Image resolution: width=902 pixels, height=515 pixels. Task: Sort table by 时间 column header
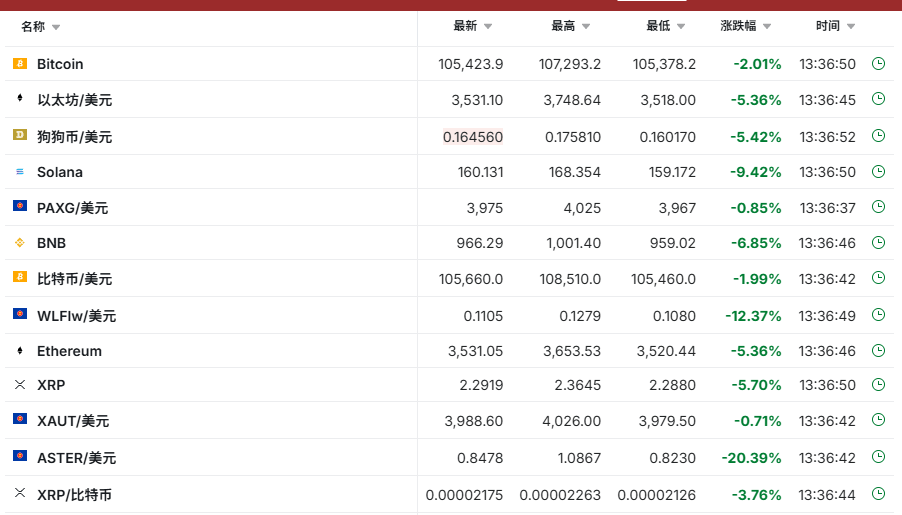click(x=827, y=26)
